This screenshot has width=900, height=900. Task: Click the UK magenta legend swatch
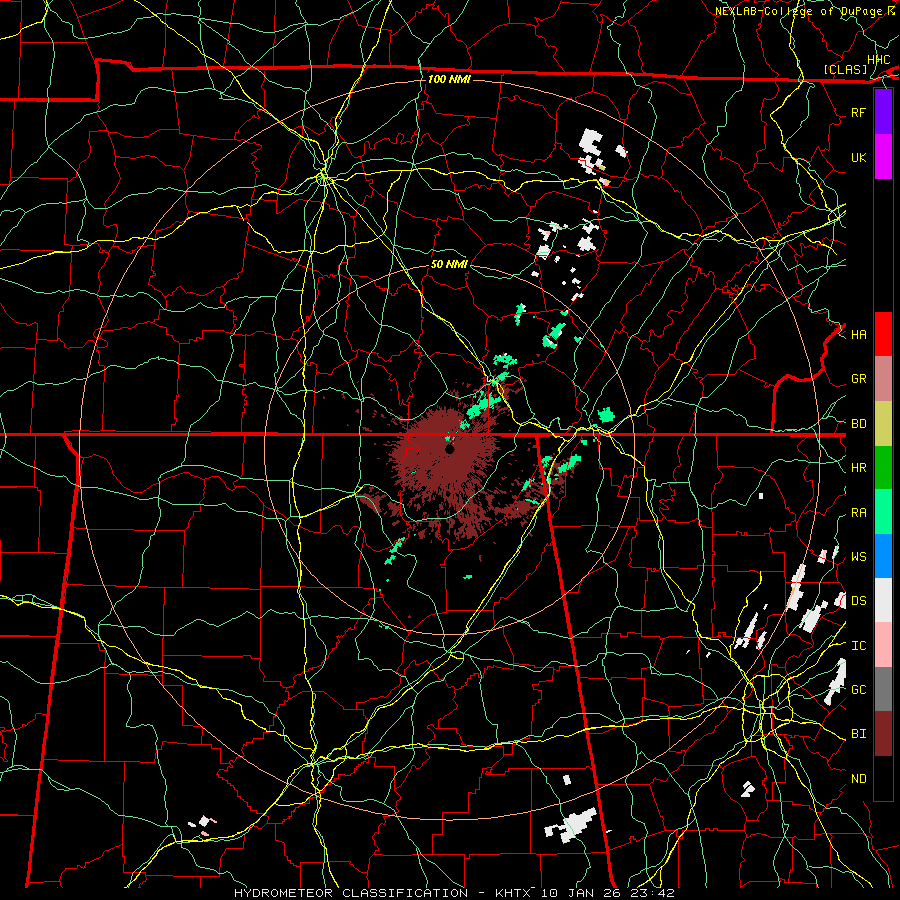pyautogui.click(x=883, y=157)
